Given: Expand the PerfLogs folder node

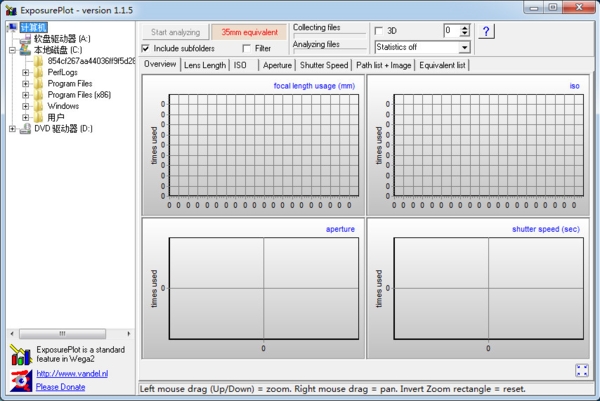Looking at the screenshot, I should [x=25, y=72].
